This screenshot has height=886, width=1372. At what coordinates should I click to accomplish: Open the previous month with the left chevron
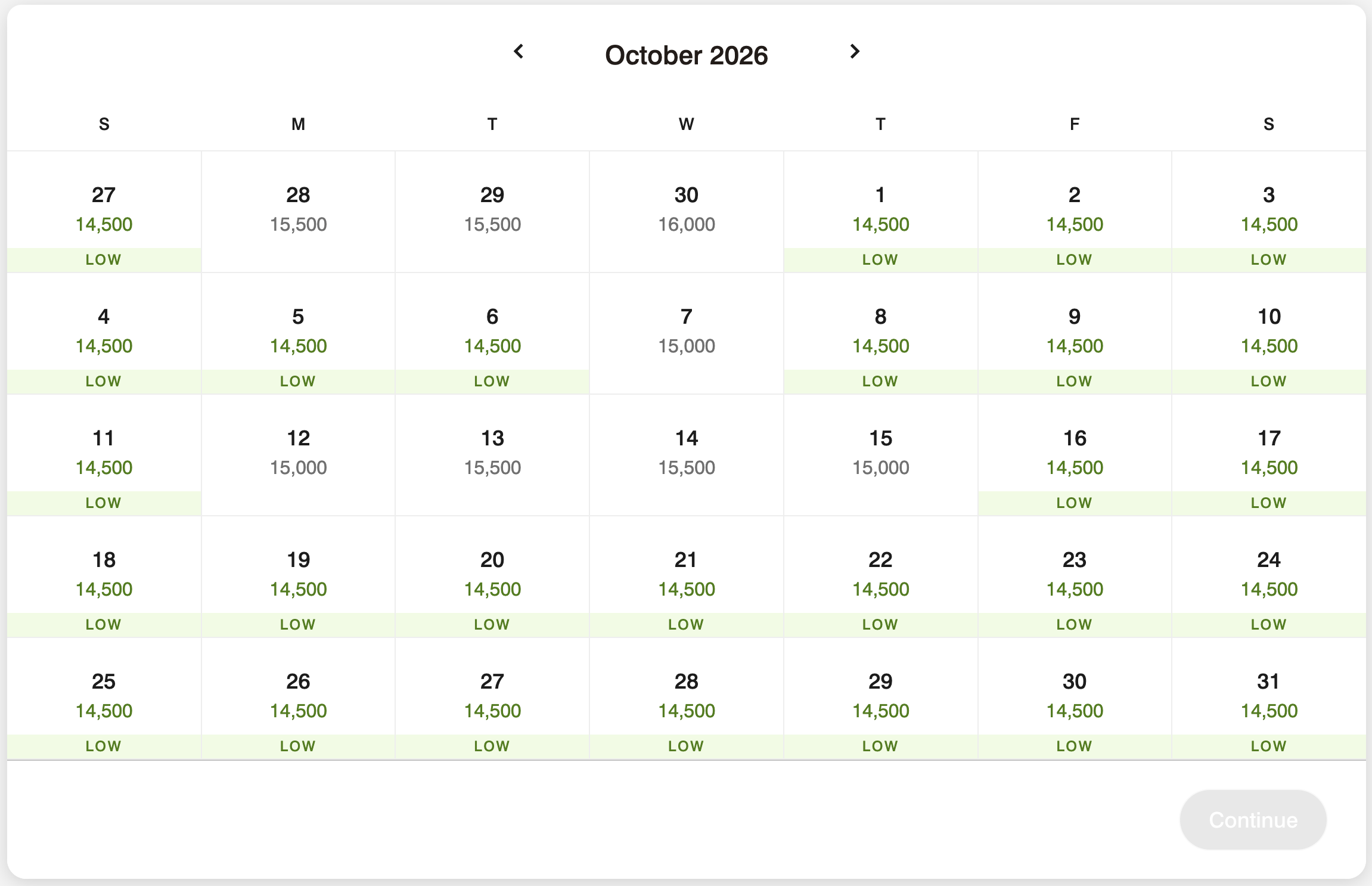pyautogui.click(x=518, y=52)
